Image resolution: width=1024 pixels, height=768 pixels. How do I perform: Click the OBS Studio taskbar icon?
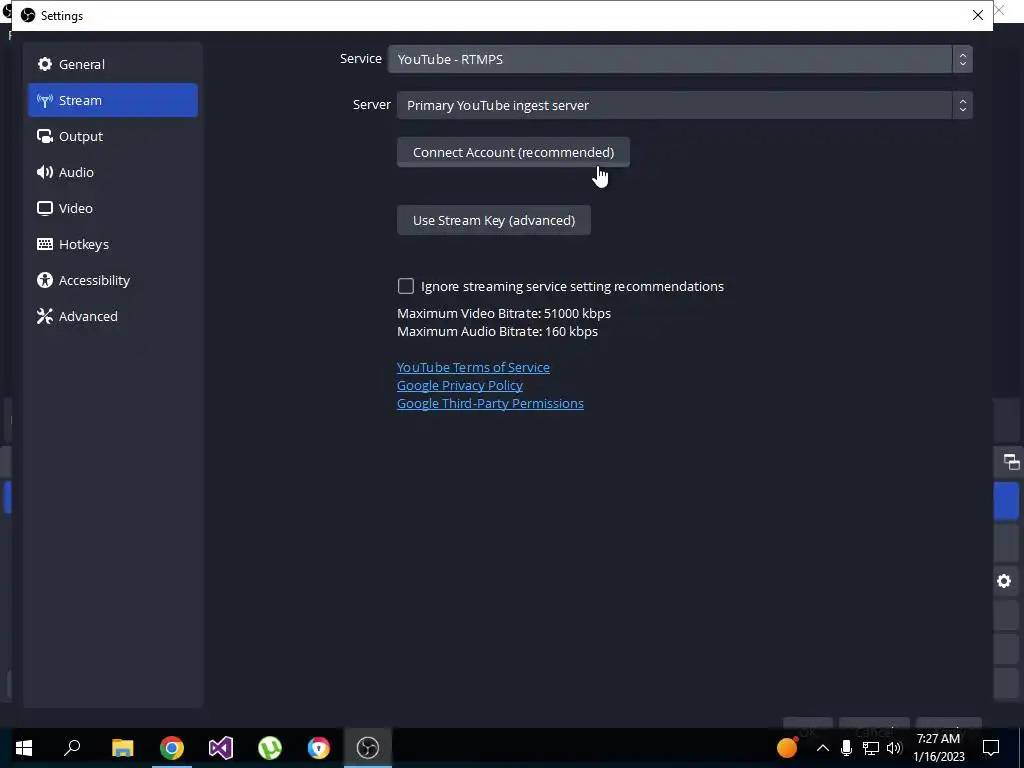click(x=368, y=748)
